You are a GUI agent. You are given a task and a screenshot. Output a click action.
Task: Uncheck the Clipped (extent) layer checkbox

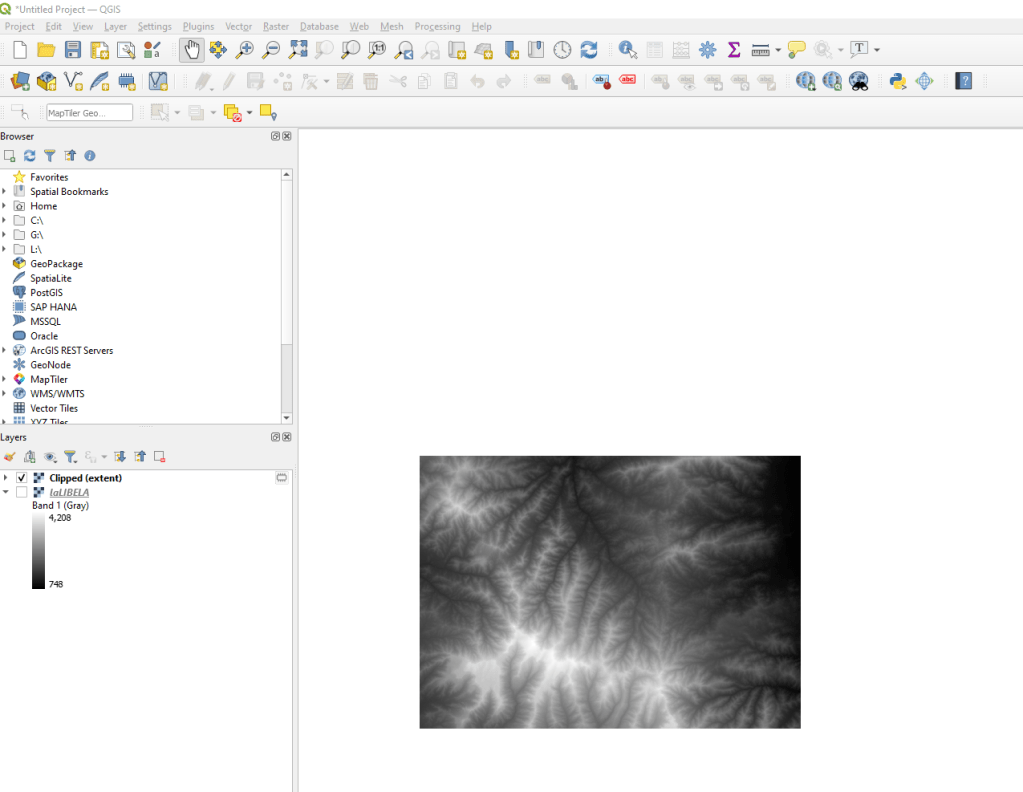point(22,478)
